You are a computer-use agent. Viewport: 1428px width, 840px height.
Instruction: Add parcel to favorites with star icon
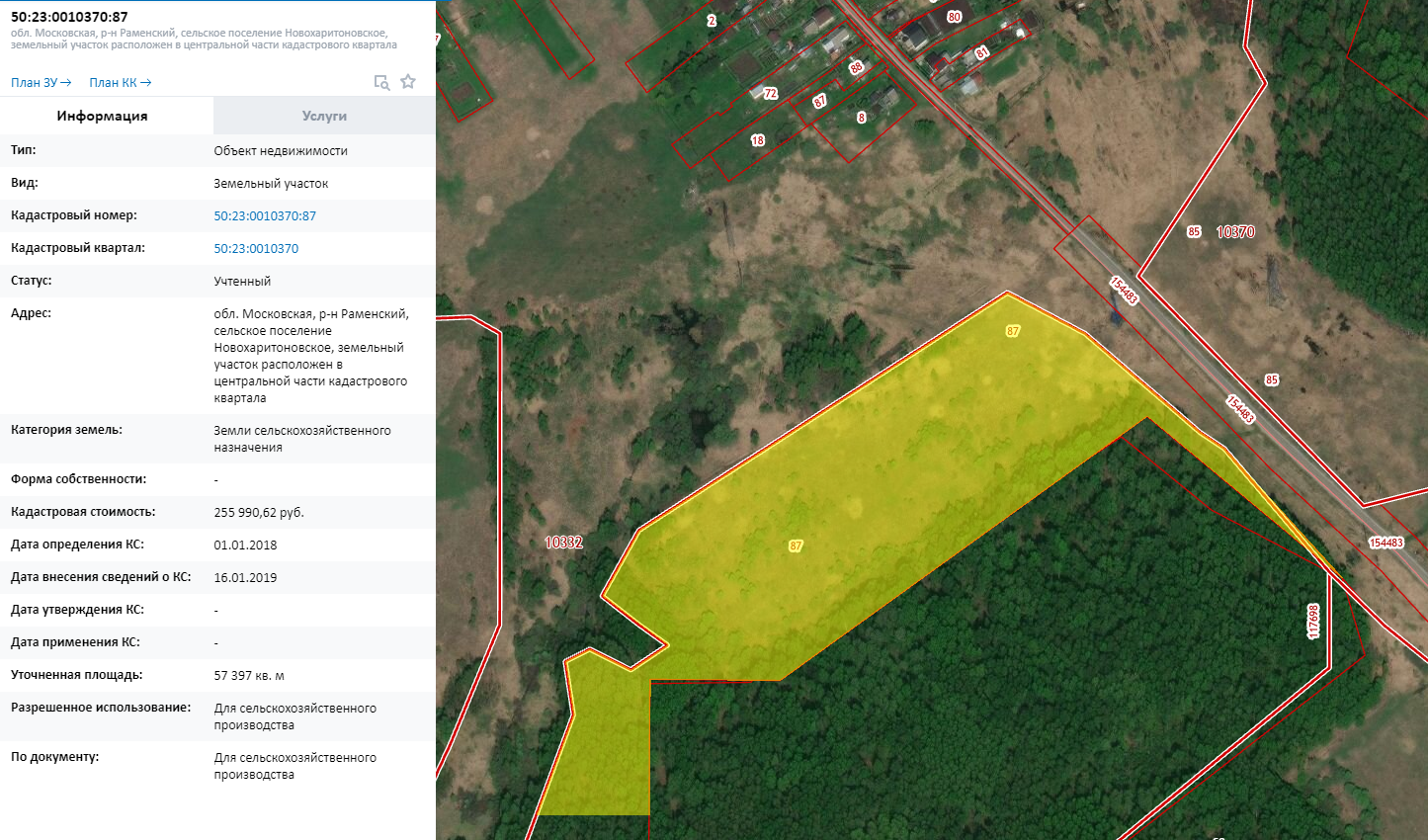tap(408, 82)
